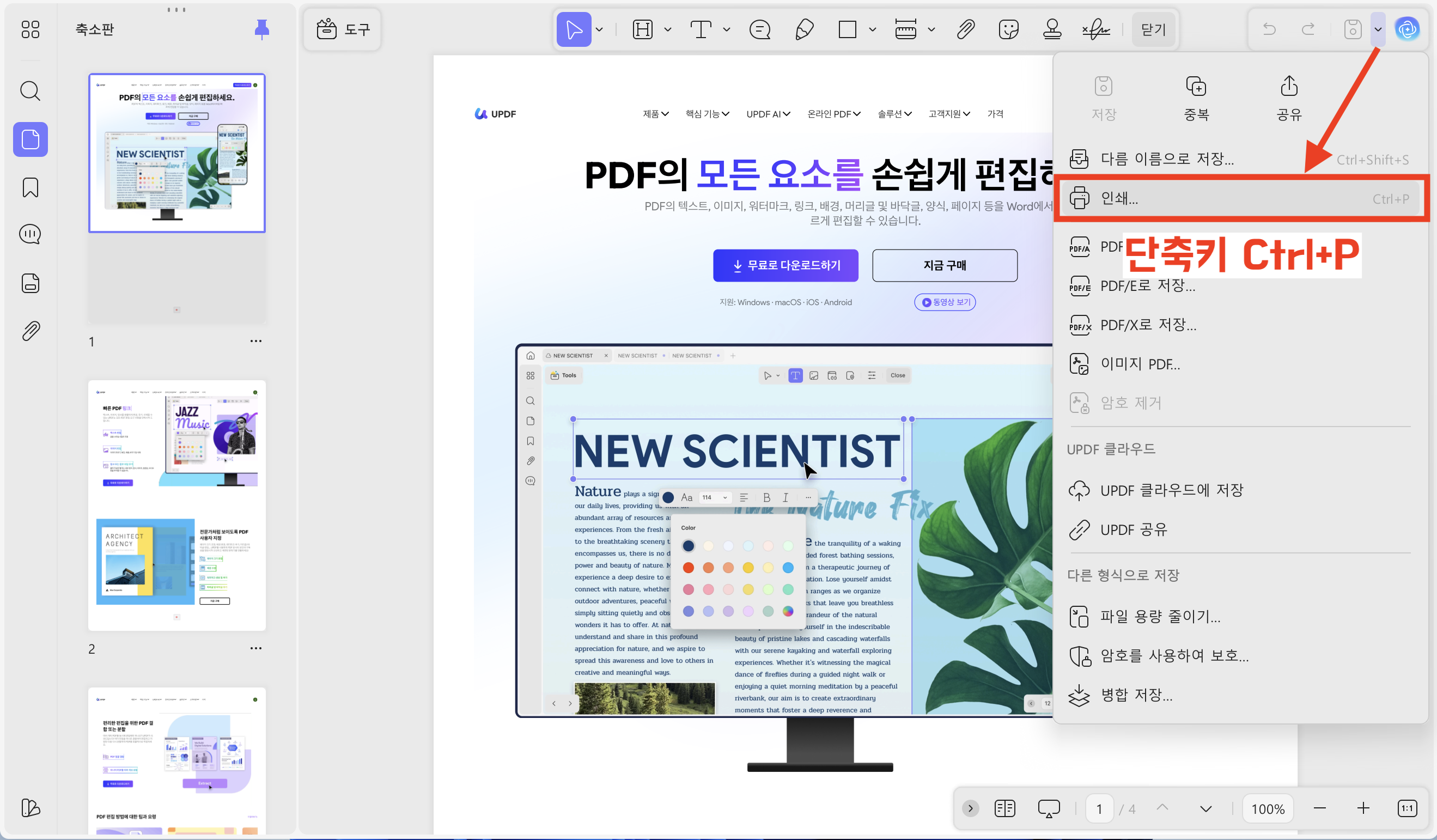Expand the measurement tool dropdown arrow

pyautogui.click(x=931, y=29)
